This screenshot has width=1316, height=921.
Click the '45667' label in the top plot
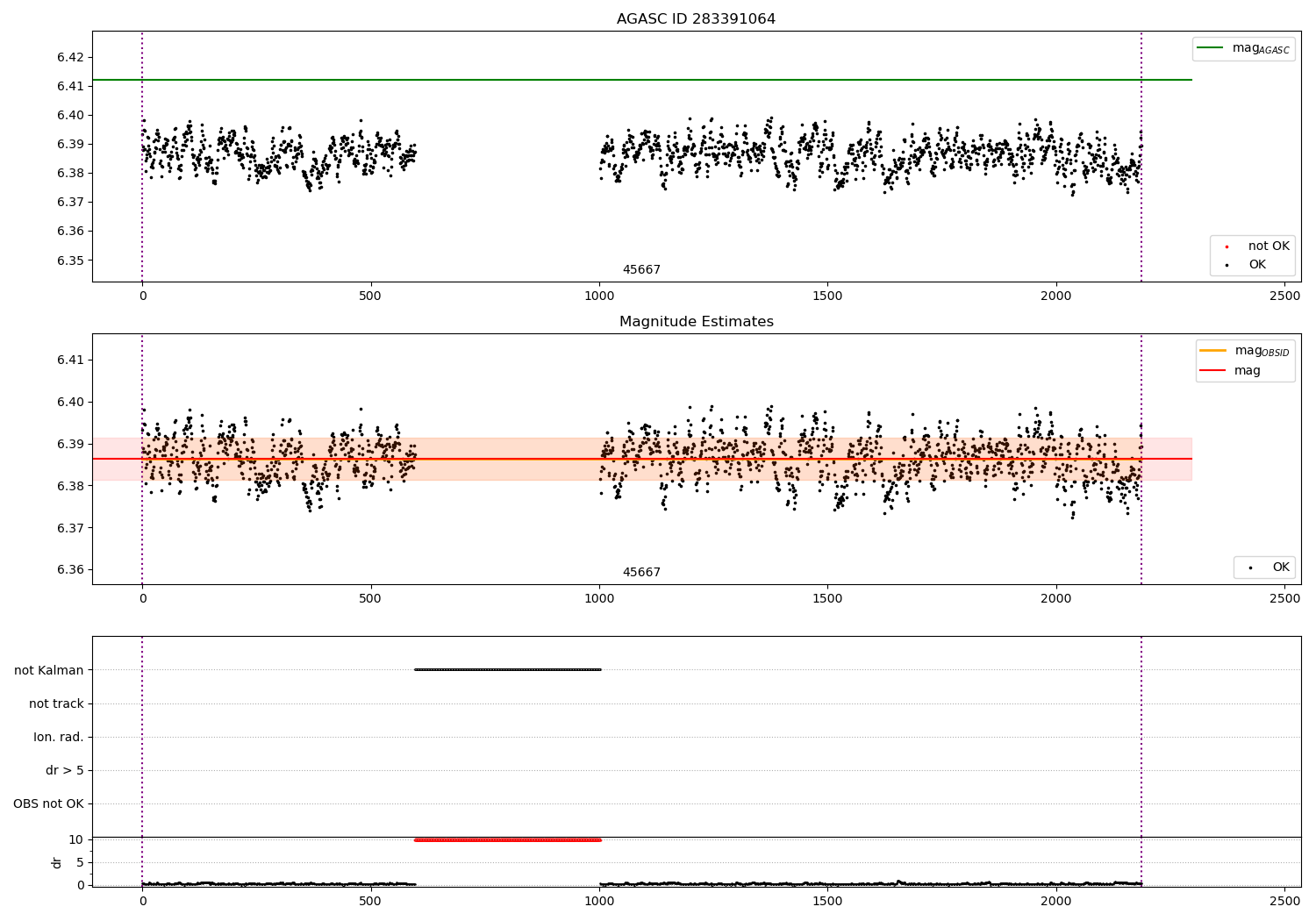pos(641,270)
